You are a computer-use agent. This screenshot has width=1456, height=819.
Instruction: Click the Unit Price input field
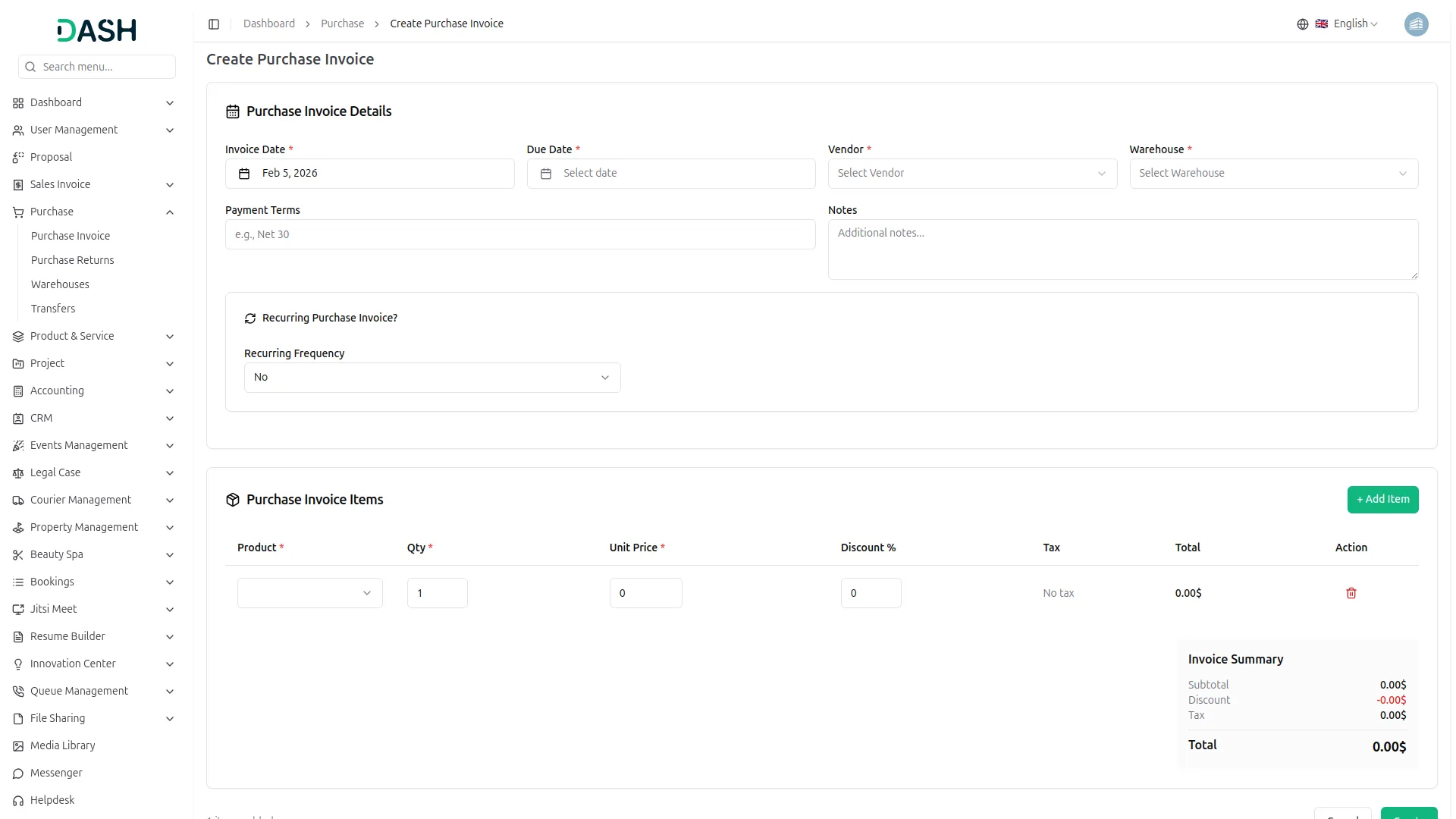(x=646, y=593)
